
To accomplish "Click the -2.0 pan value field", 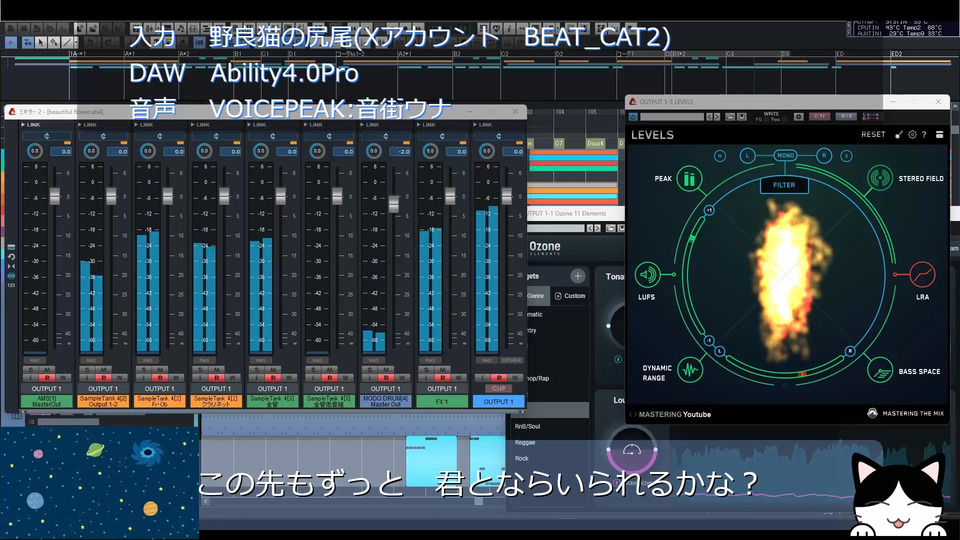I will point(402,151).
